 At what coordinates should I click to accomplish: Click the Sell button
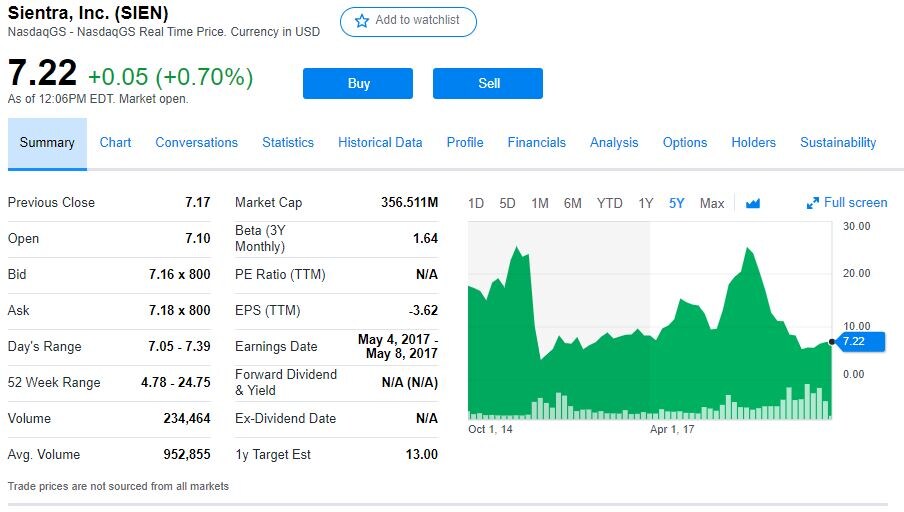click(488, 84)
